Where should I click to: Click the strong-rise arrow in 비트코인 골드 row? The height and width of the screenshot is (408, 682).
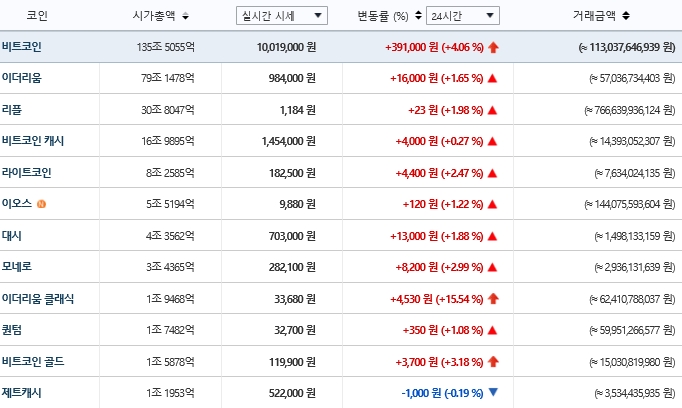tap(493, 361)
